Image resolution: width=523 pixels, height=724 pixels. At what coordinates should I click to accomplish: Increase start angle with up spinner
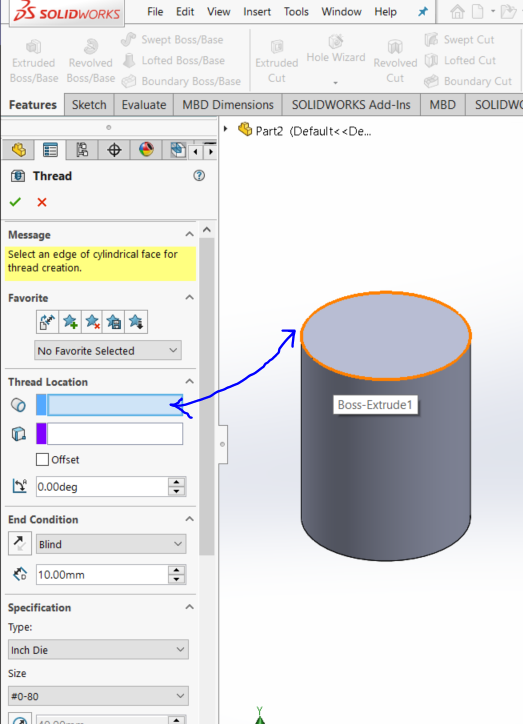click(x=177, y=482)
